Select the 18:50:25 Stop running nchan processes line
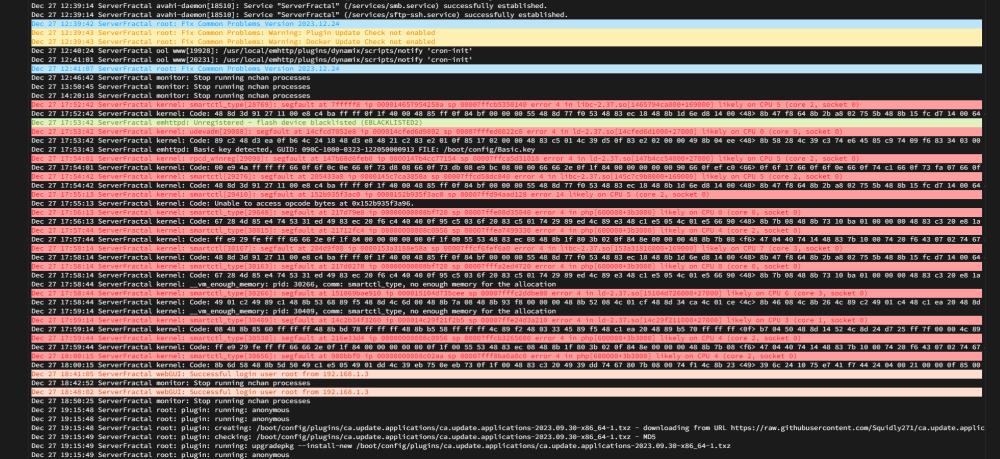The image size is (1000, 459). click(x=171, y=402)
